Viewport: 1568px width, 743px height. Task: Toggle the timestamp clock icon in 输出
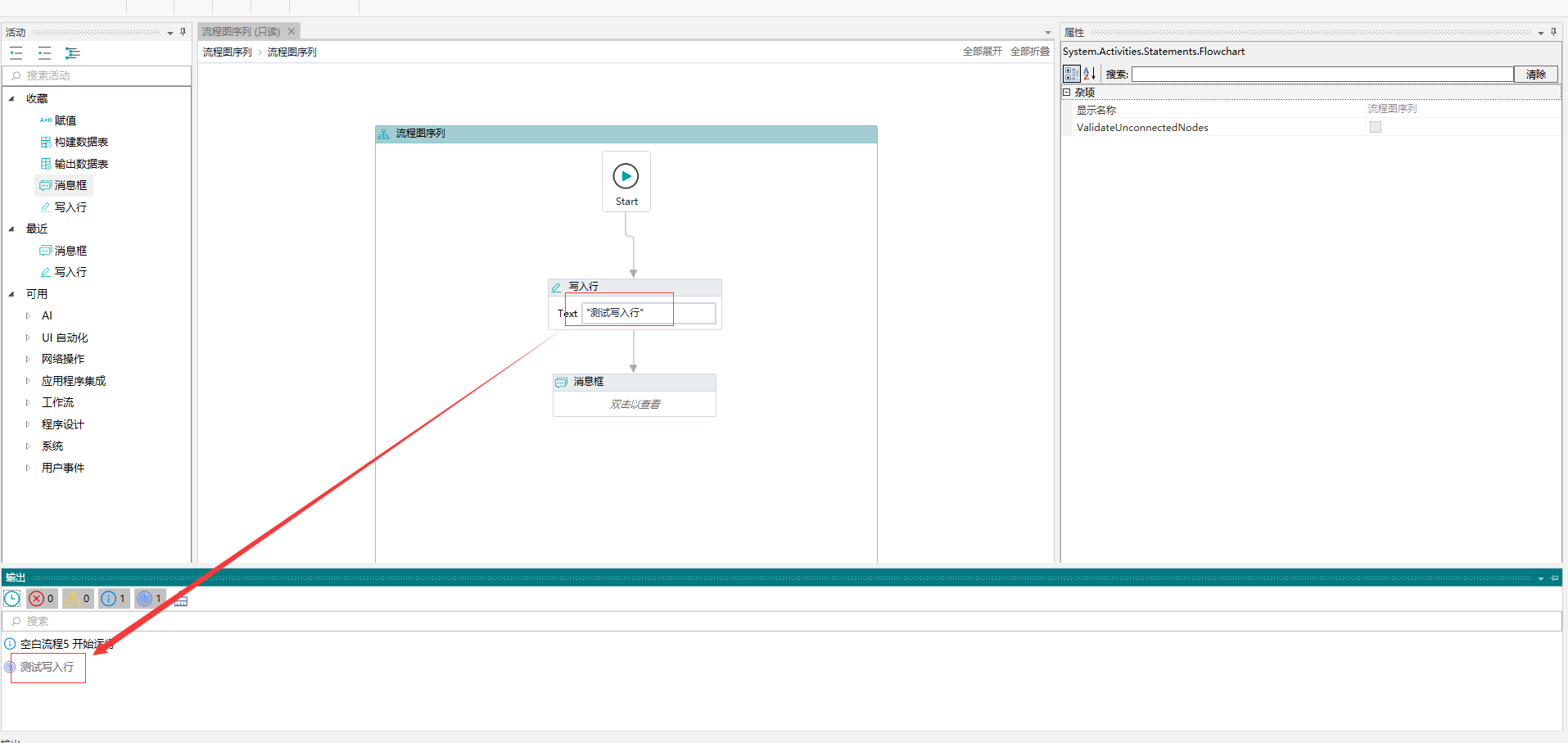coord(12,599)
